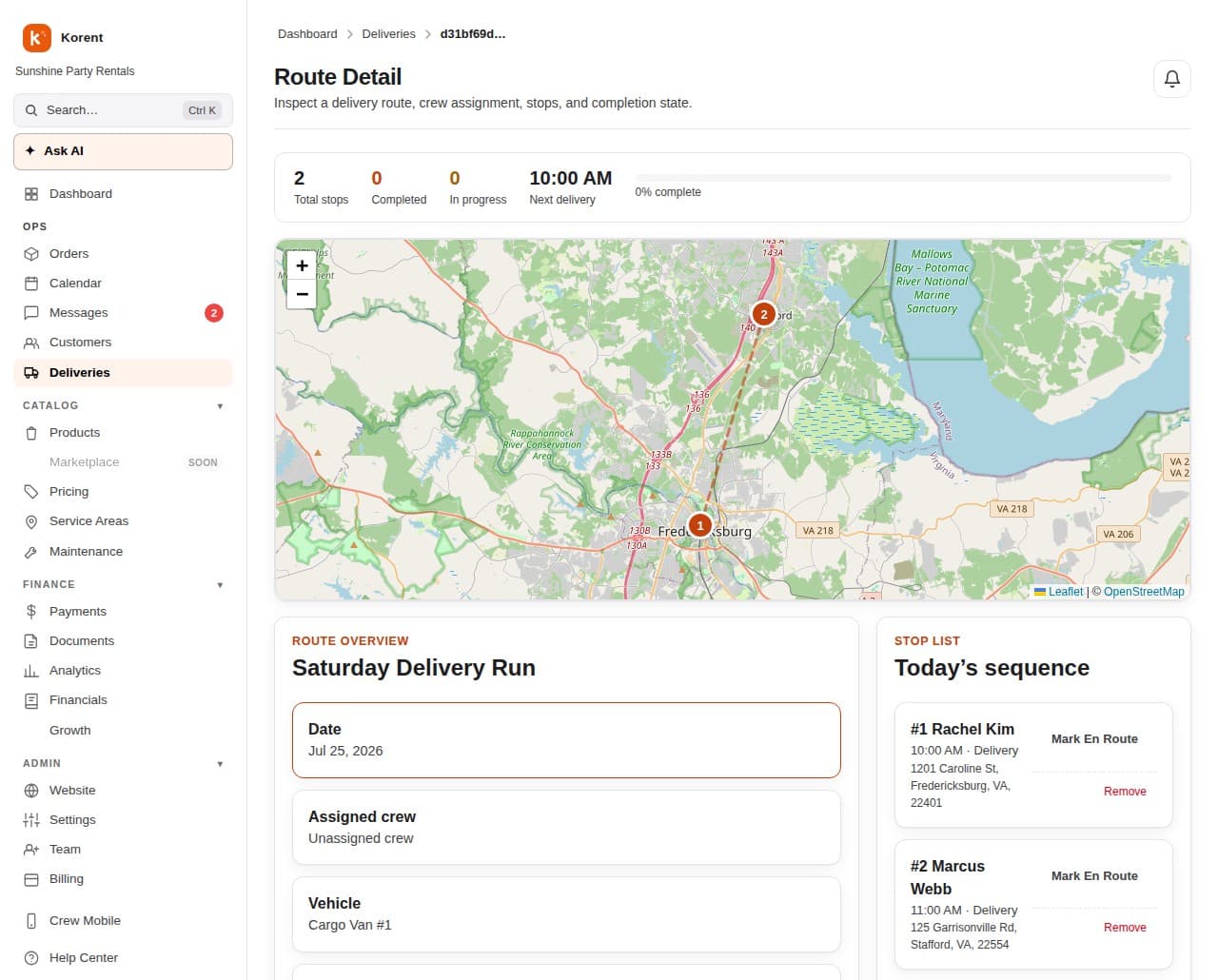Click the Payments dollar icon
1218x980 pixels.
coord(31,612)
